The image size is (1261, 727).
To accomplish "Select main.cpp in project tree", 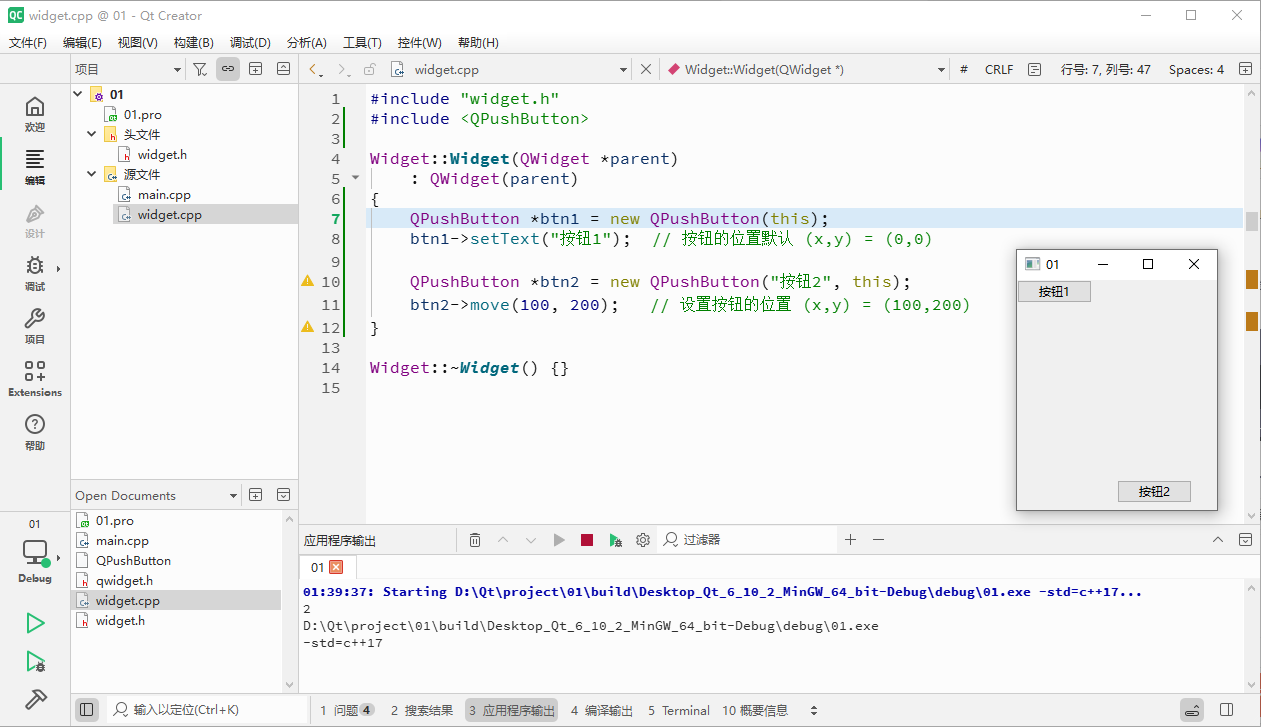I will coord(164,194).
